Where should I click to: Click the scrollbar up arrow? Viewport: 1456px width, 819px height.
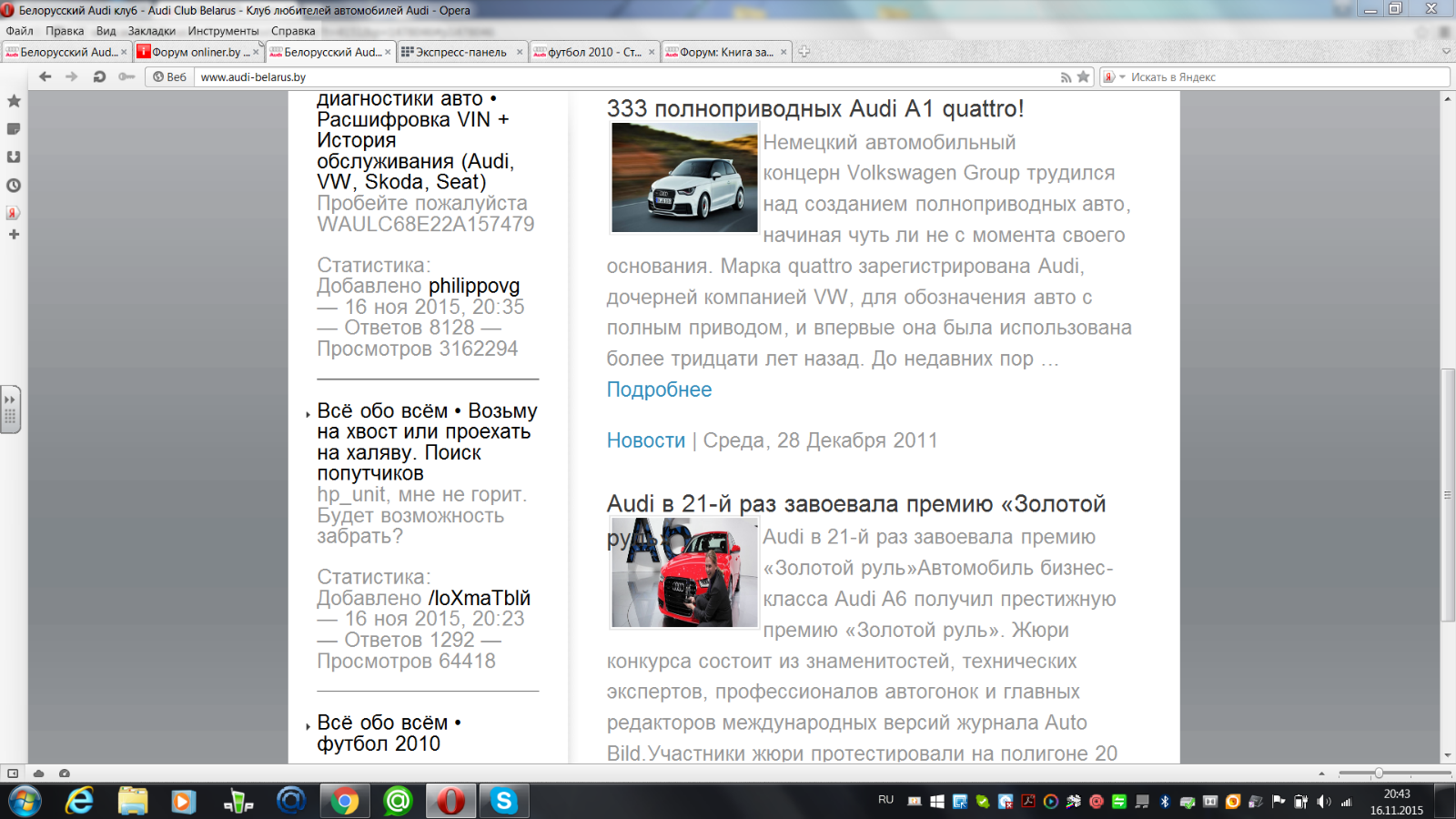pos(1447,97)
